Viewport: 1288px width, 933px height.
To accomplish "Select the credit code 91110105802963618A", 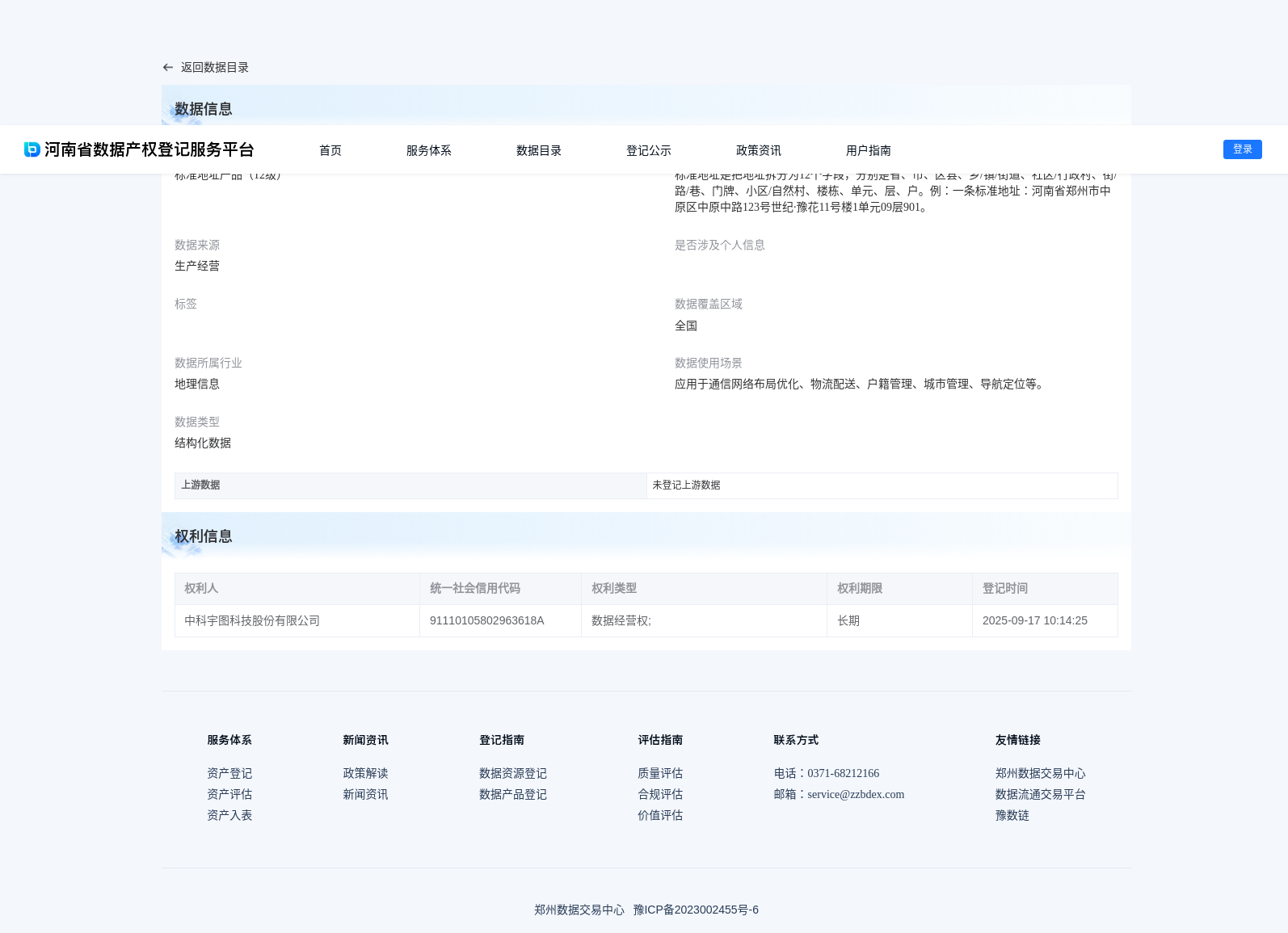I will pyautogui.click(x=501, y=621).
